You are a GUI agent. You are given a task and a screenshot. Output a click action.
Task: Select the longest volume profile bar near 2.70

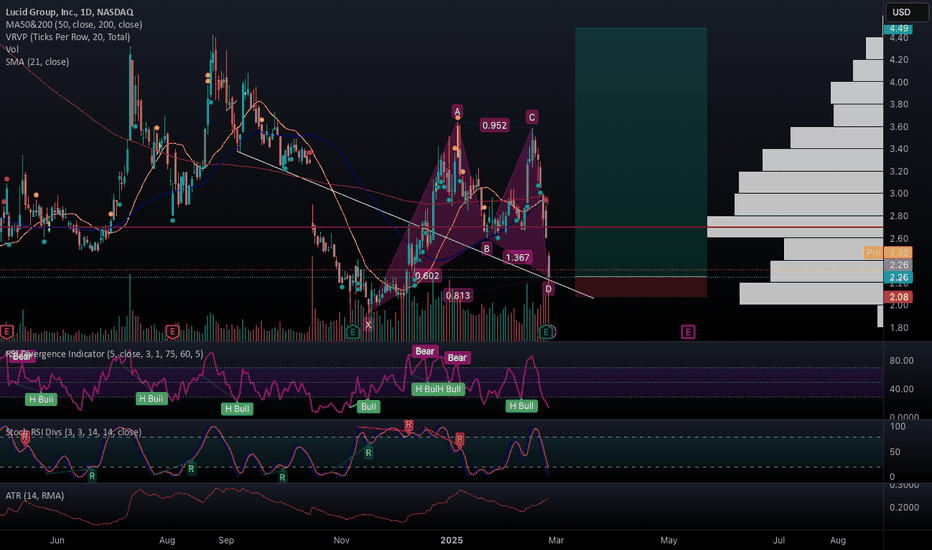tap(795, 227)
